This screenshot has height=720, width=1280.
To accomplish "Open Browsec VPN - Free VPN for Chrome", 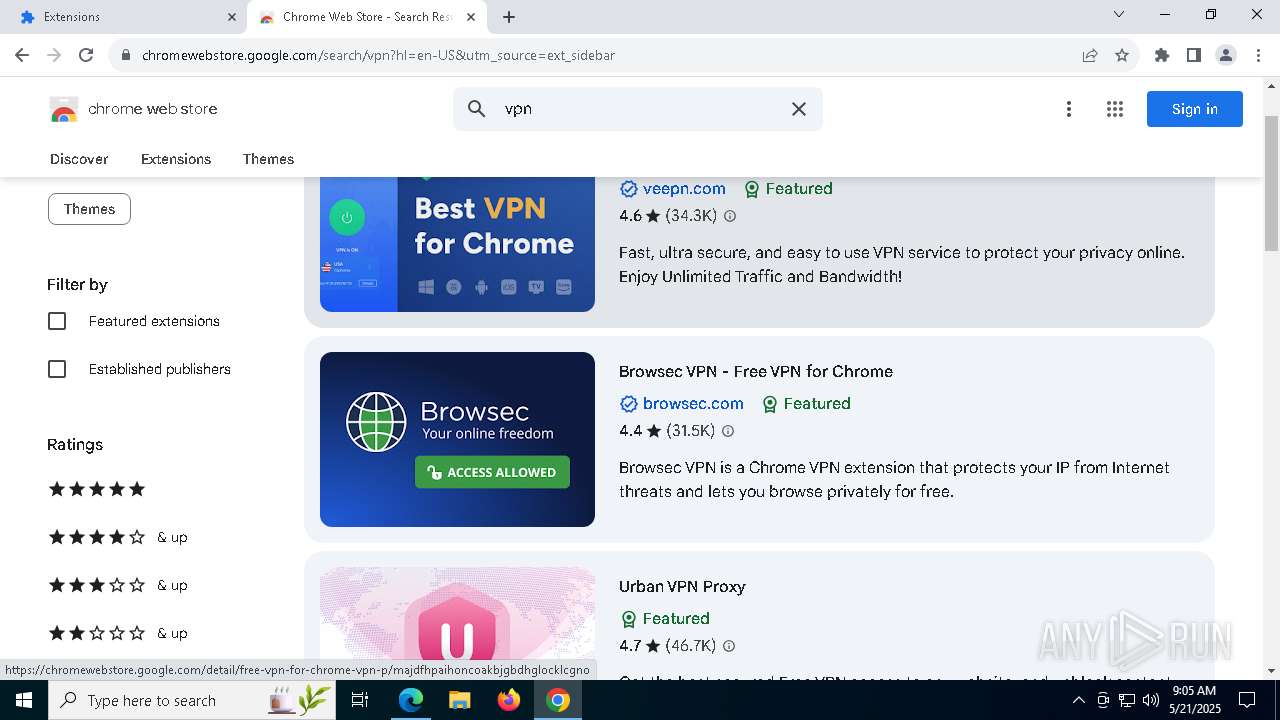I will tap(756, 371).
